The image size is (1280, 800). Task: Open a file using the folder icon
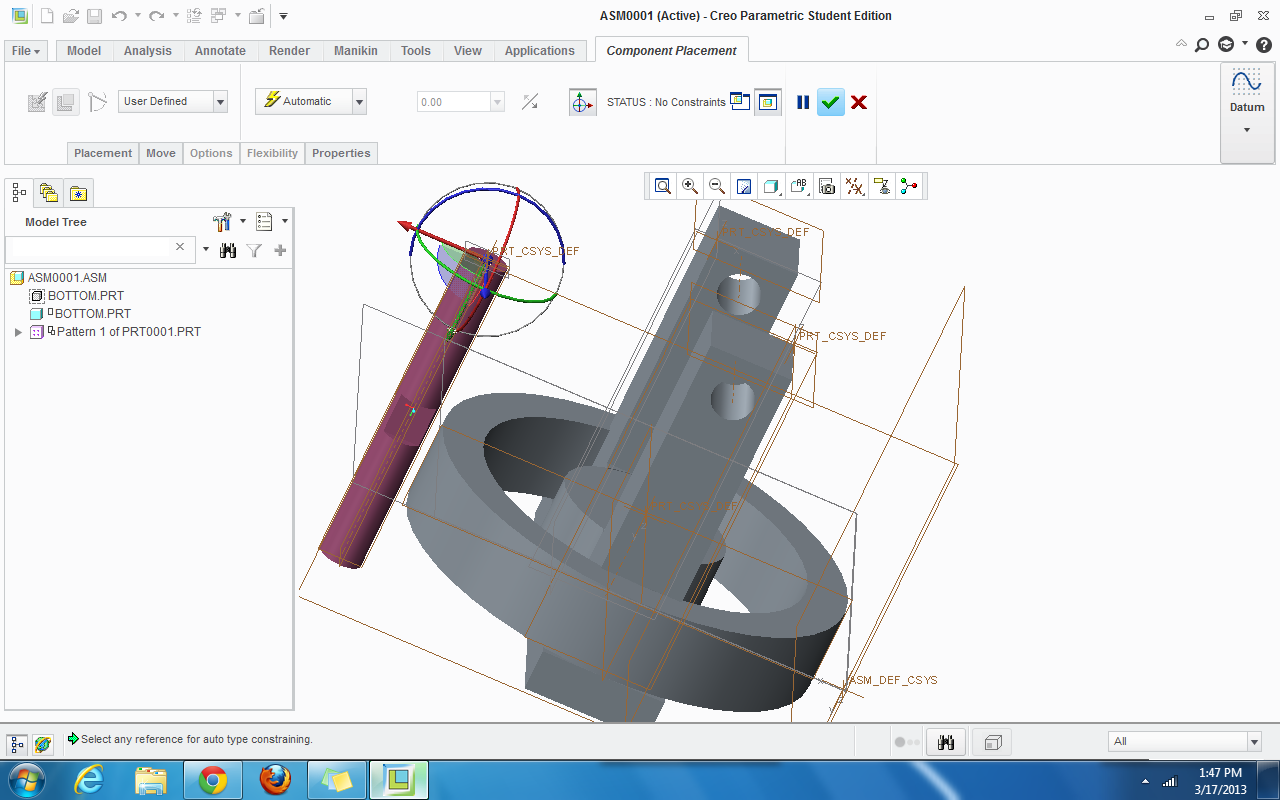point(70,16)
